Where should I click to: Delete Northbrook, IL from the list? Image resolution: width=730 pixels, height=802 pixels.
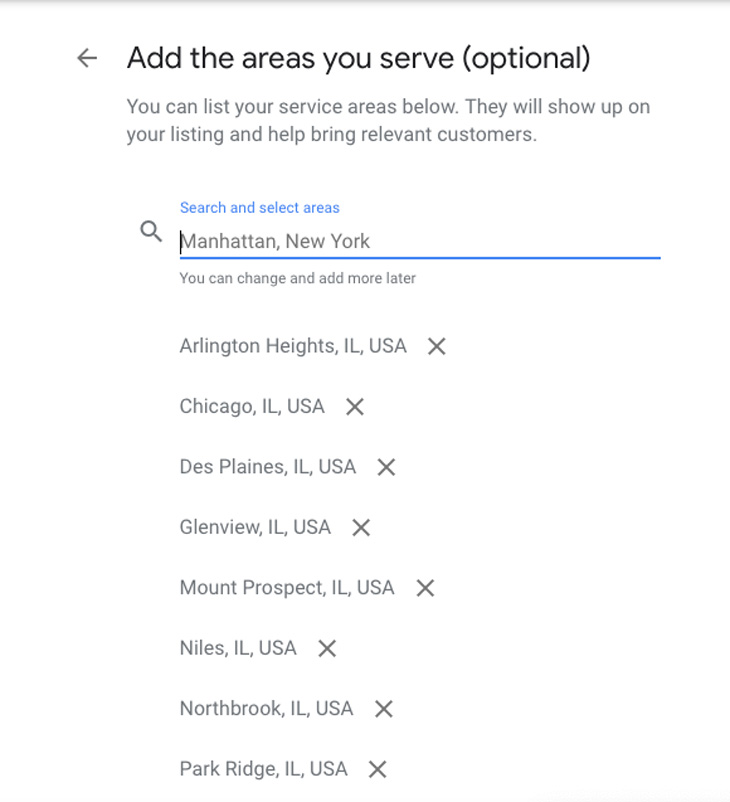click(x=383, y=709)
